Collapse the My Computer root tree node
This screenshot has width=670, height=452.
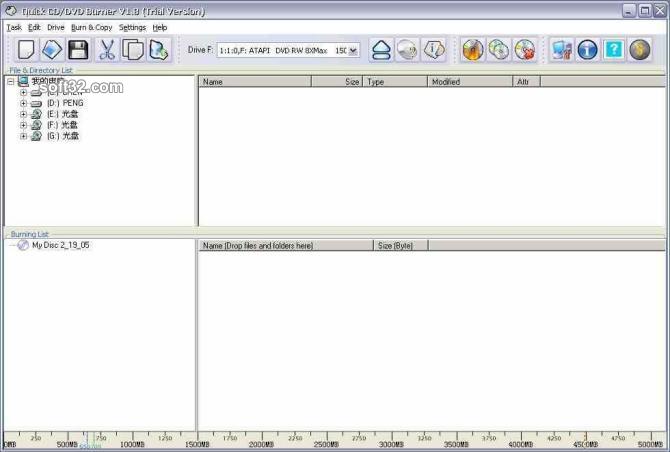click(x=11, y=81)
